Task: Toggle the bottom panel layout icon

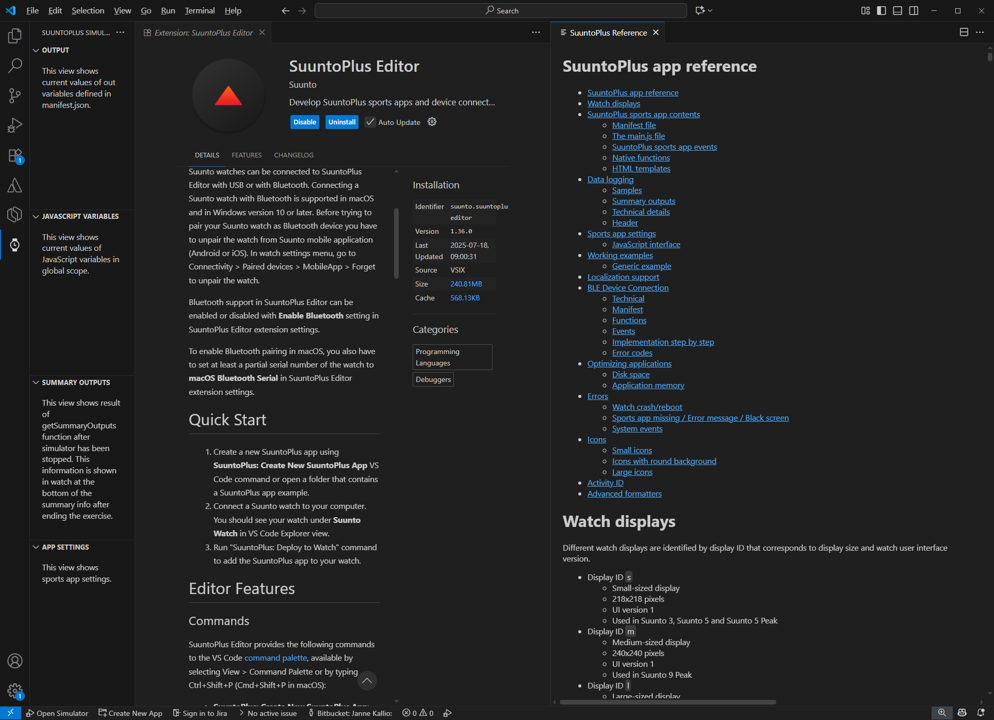Action: [x=897, y=11]
